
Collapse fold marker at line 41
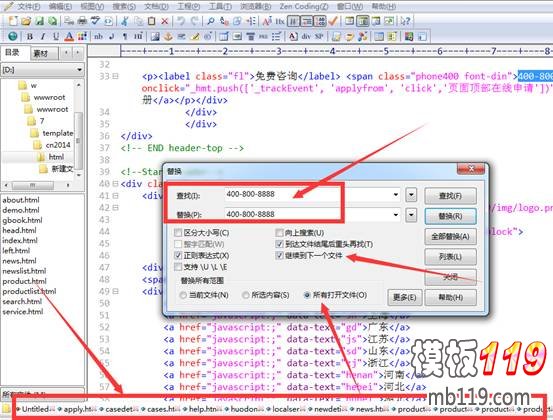pyautogui.click(x=115, y=196)
